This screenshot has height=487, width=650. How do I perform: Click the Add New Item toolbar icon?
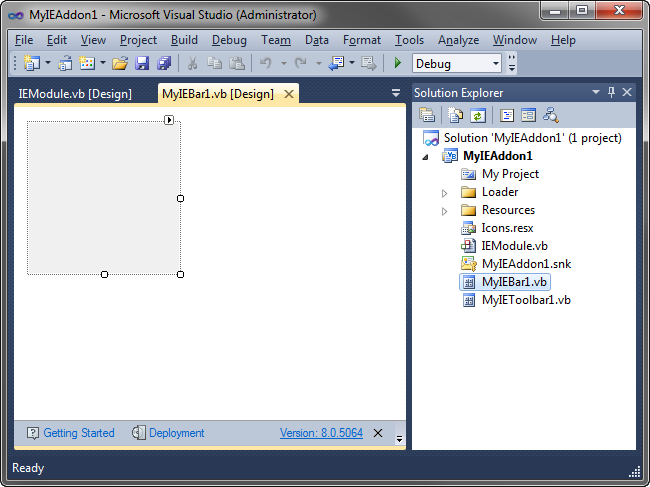tap(87, 63)
